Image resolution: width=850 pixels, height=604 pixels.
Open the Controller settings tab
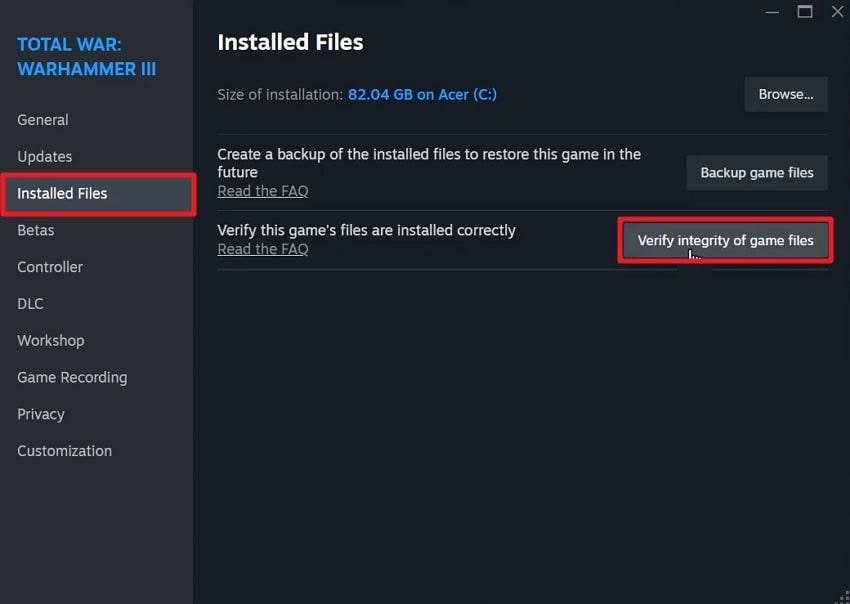(49, 267)
